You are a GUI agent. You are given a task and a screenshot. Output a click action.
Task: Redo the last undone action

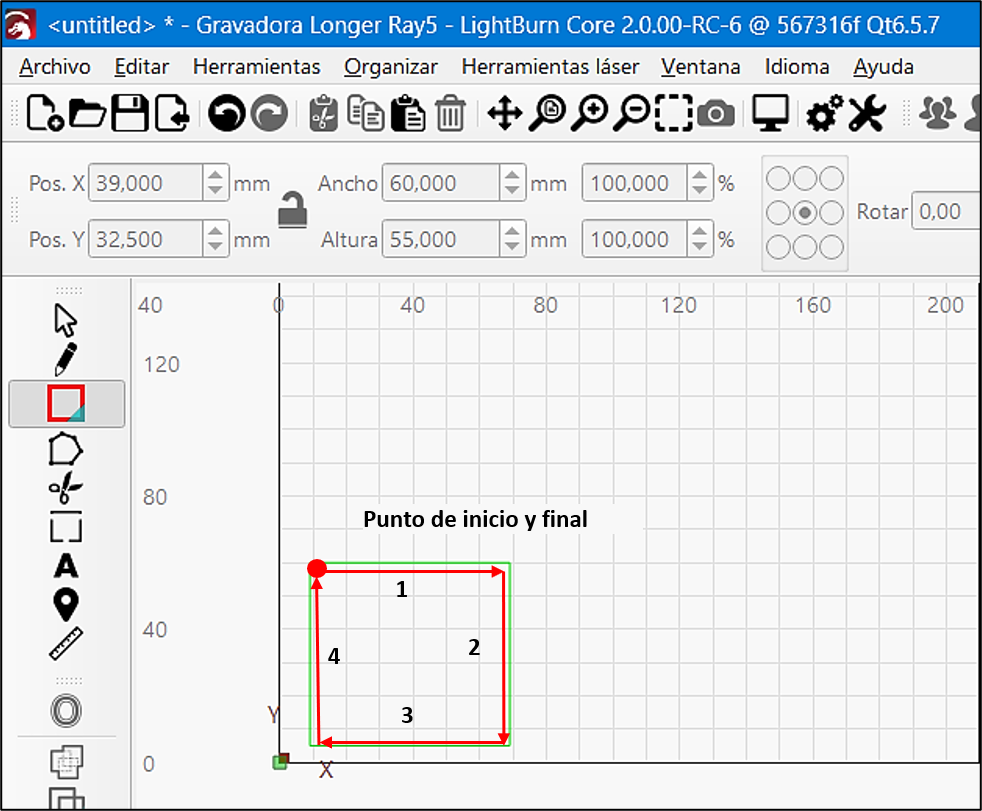point(269,113)
